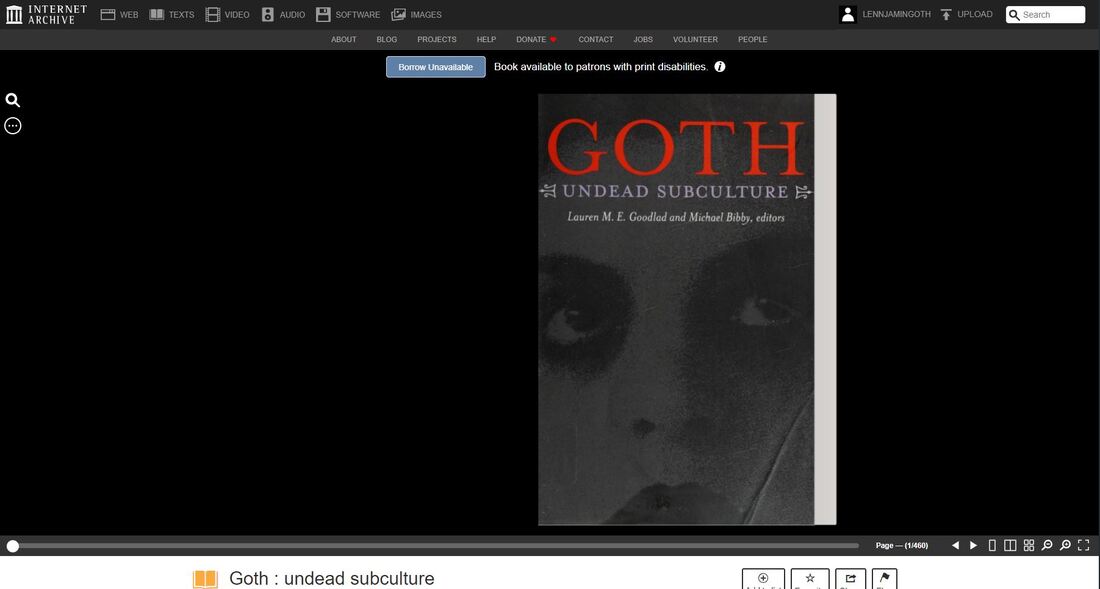Open the Jobs link
1100x589 pixels.
pyautogui.click(x=643, y=39)
